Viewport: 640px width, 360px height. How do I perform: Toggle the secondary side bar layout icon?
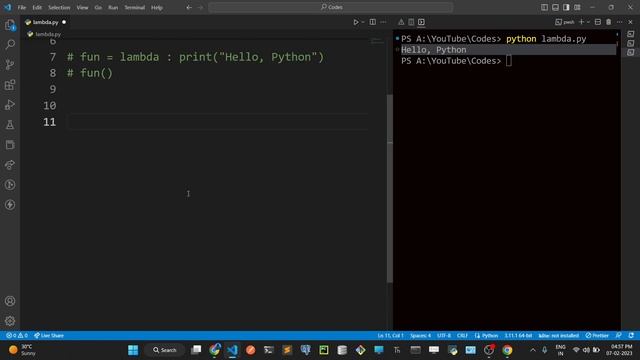click(566, 7)
